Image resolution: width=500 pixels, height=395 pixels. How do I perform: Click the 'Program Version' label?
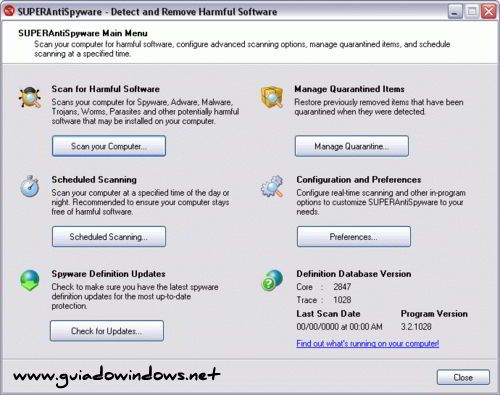click(x=434, y=314)
